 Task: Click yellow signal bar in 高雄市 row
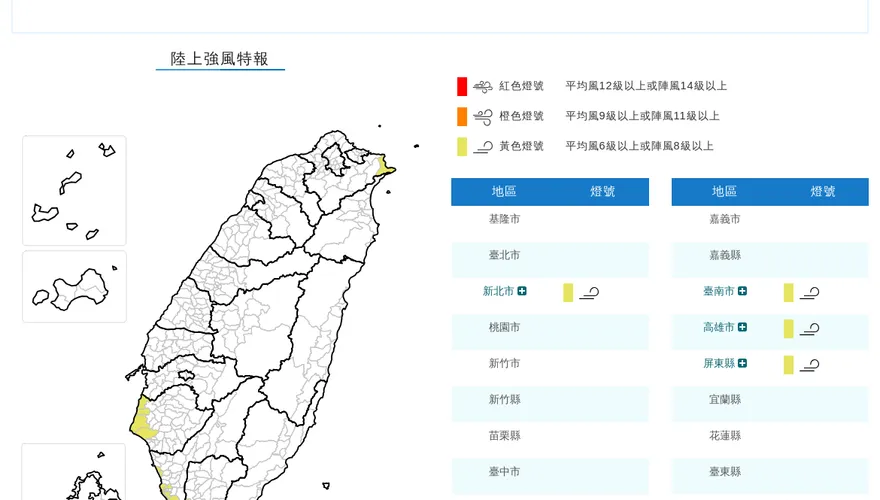pos(789,328)
